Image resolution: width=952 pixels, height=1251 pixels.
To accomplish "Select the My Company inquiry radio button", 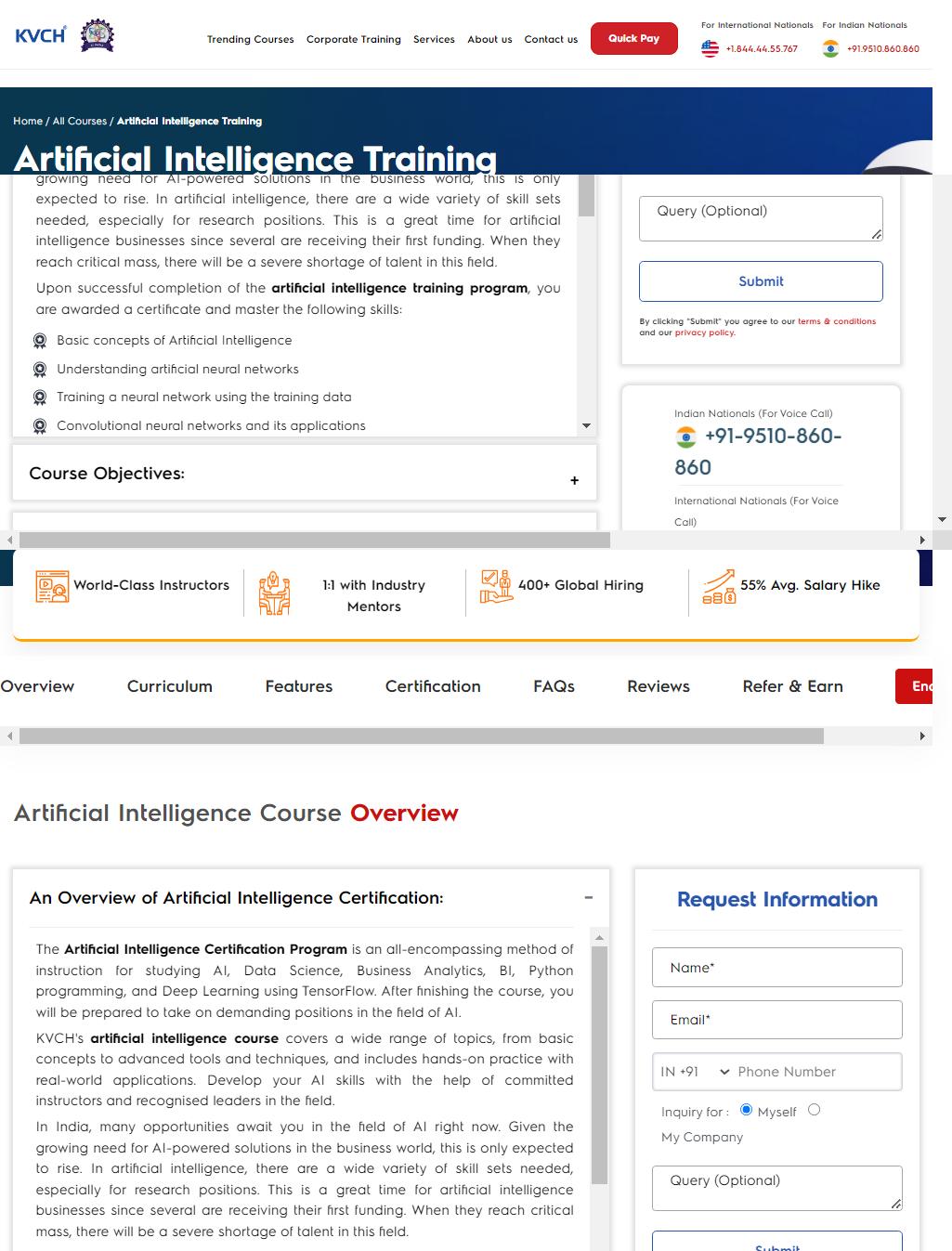I will (815, 1109).
